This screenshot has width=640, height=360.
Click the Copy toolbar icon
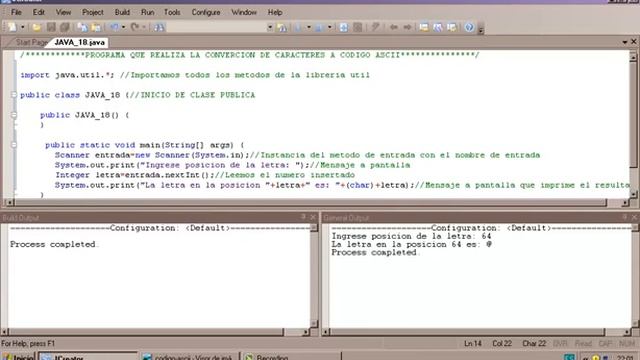(83, 27)
